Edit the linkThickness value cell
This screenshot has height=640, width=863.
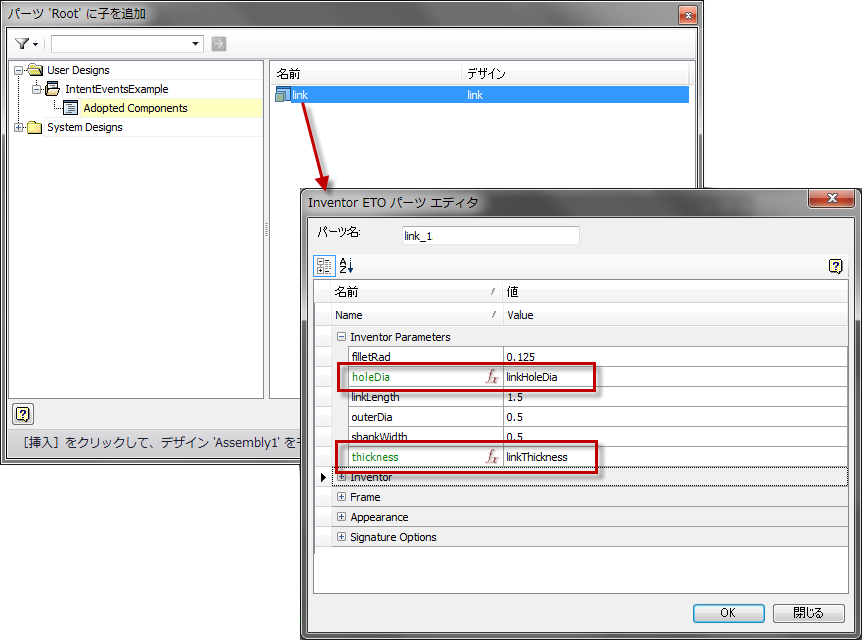675,457
